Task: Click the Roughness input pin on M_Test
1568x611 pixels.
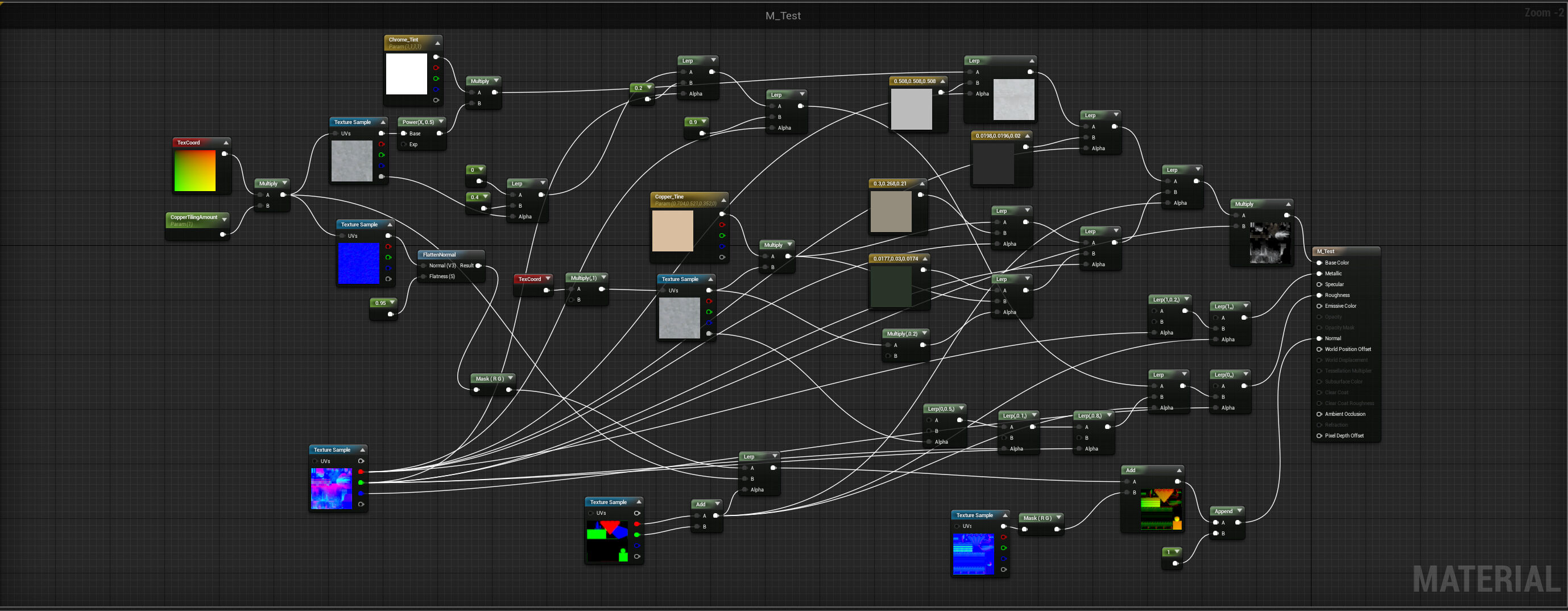Action: click(x=1319, y=295)
